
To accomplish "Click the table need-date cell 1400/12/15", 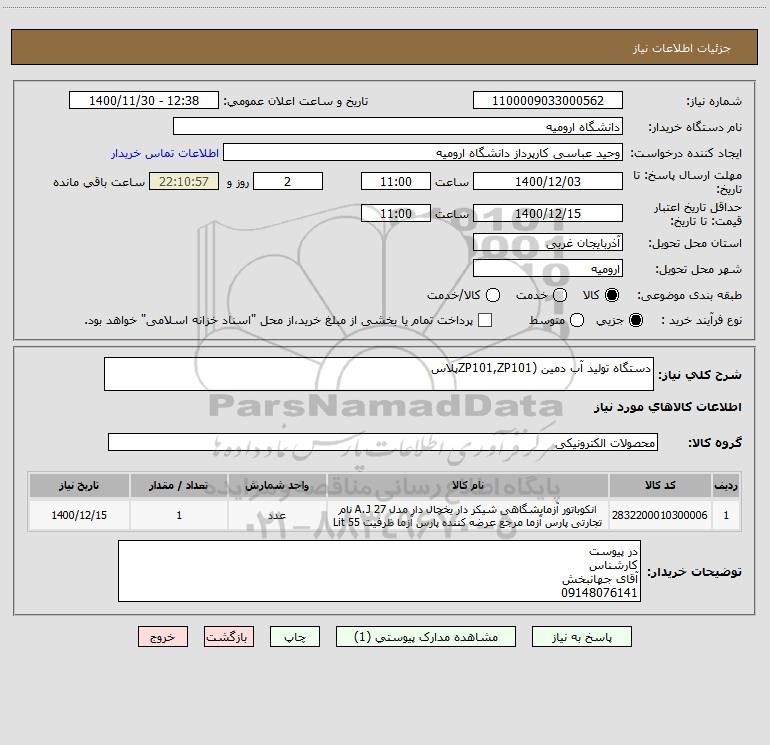I will (79, 515).
